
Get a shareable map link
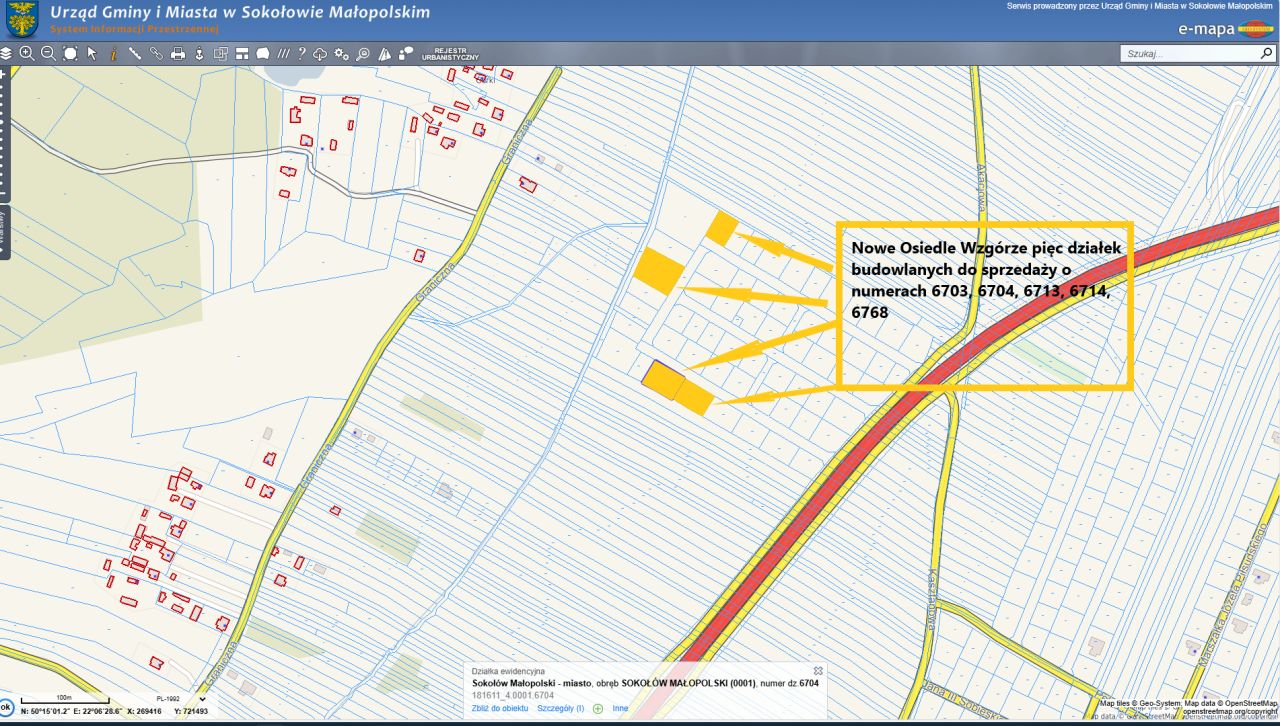click(156, 53)
